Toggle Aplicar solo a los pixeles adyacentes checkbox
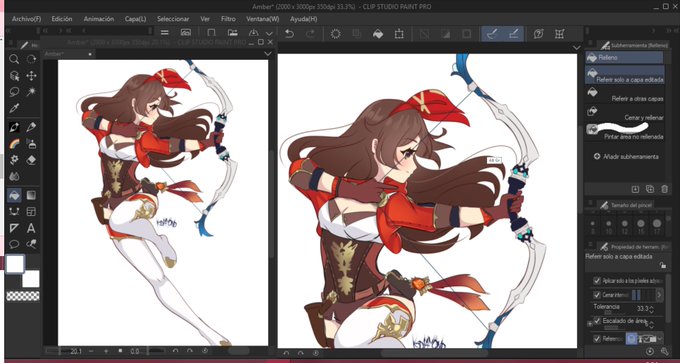Viewport: 680px width, 363px height. (x=597, y=281)
